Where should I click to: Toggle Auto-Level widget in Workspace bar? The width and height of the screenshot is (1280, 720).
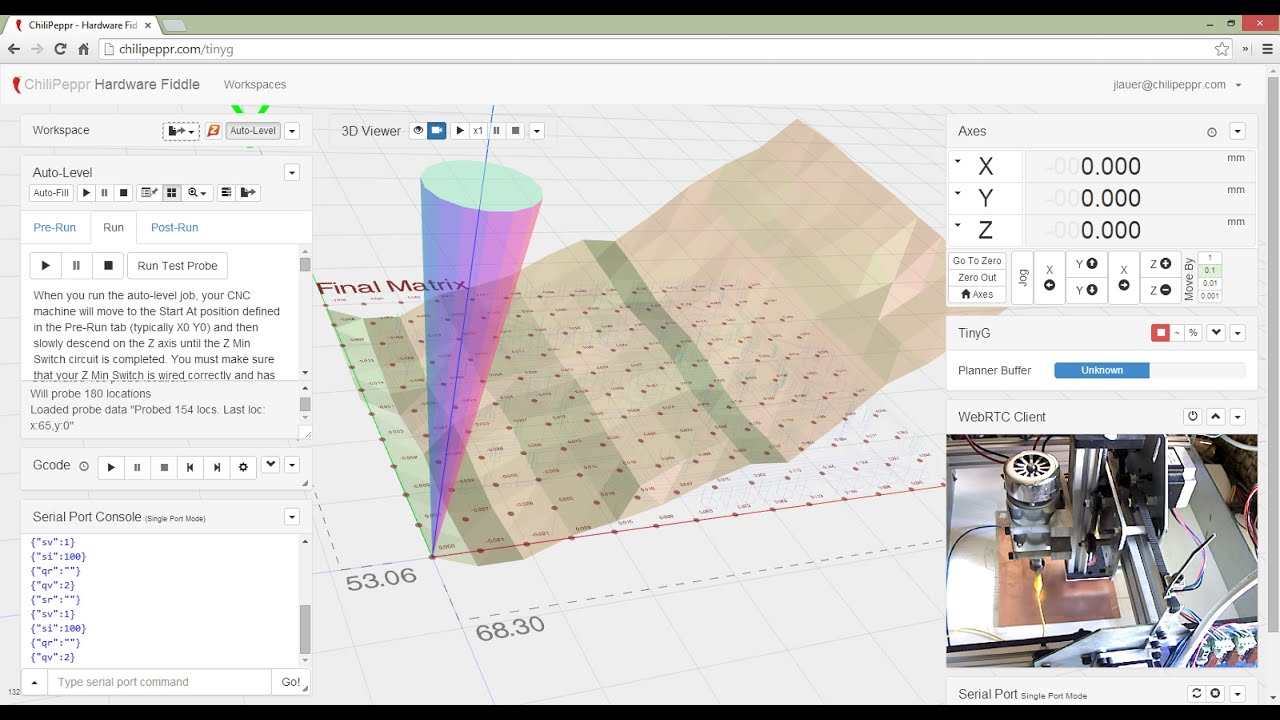253,131
